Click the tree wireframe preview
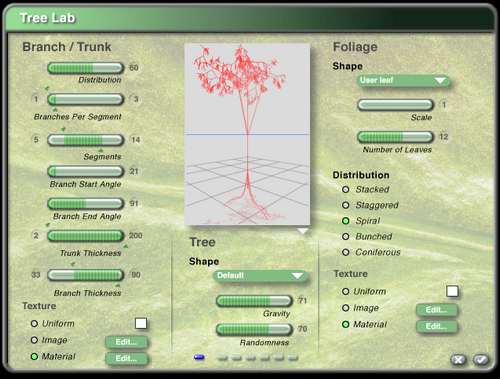500x379 pixels. coord(247,134)
